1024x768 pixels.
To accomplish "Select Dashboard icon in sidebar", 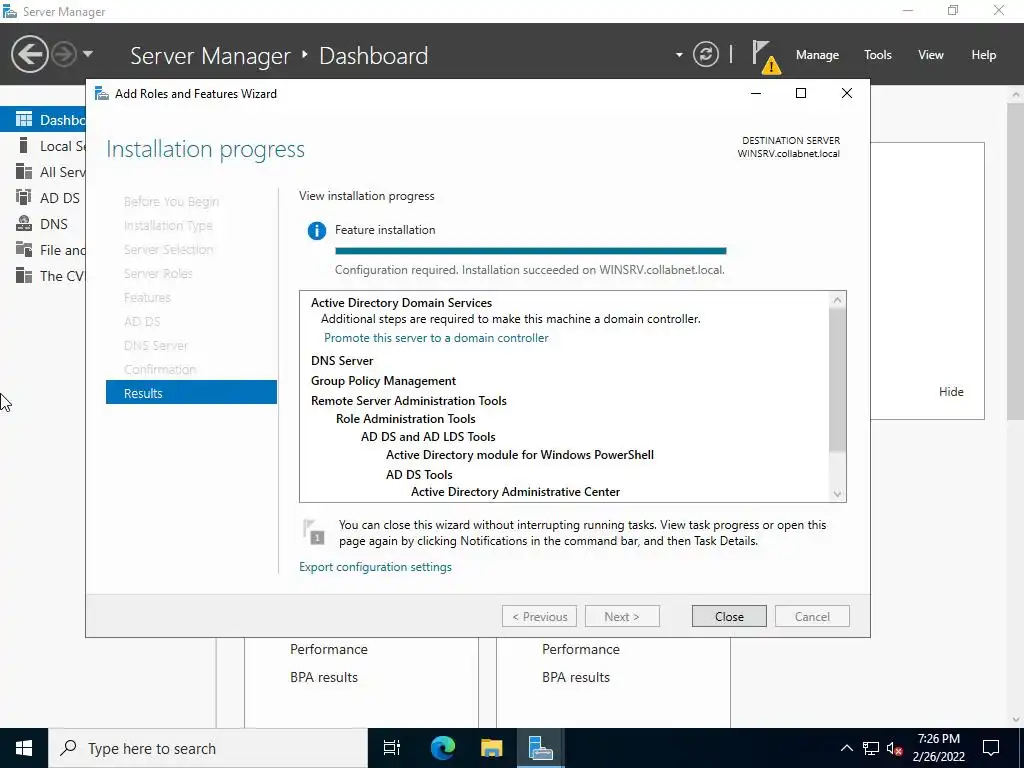I will click(24, 120).
